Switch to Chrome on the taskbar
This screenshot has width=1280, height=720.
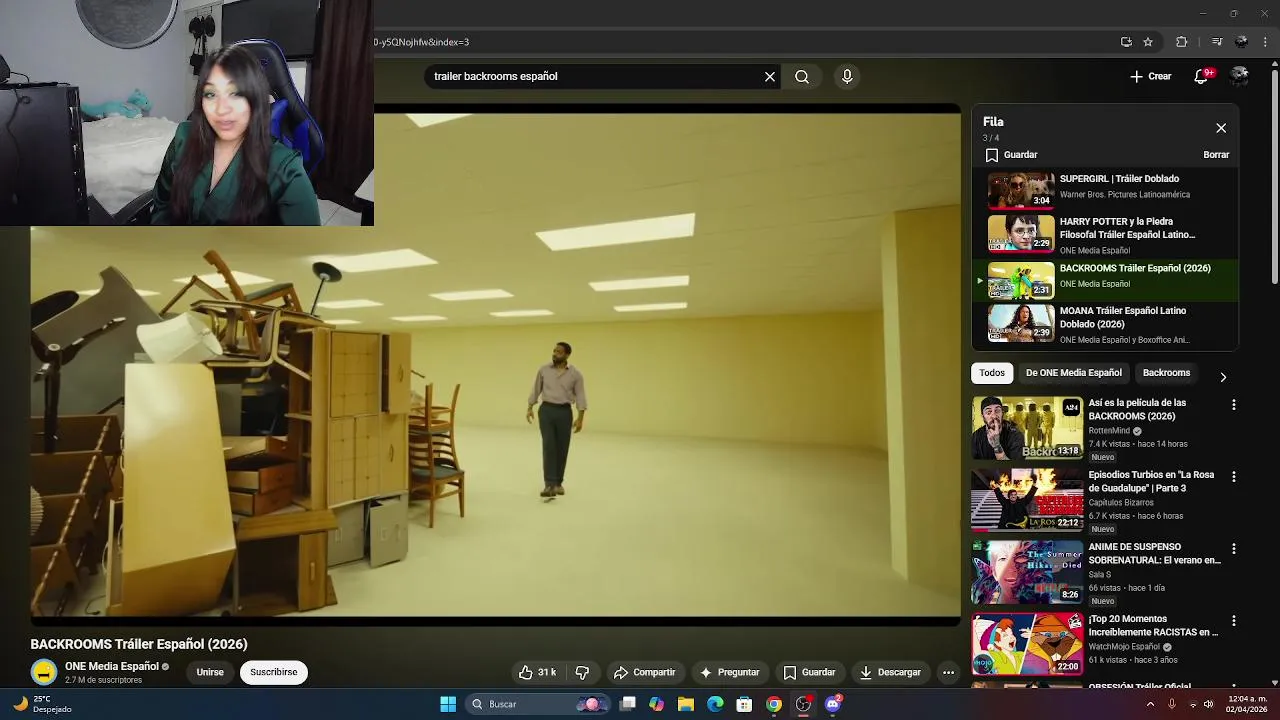pos(774,704)
